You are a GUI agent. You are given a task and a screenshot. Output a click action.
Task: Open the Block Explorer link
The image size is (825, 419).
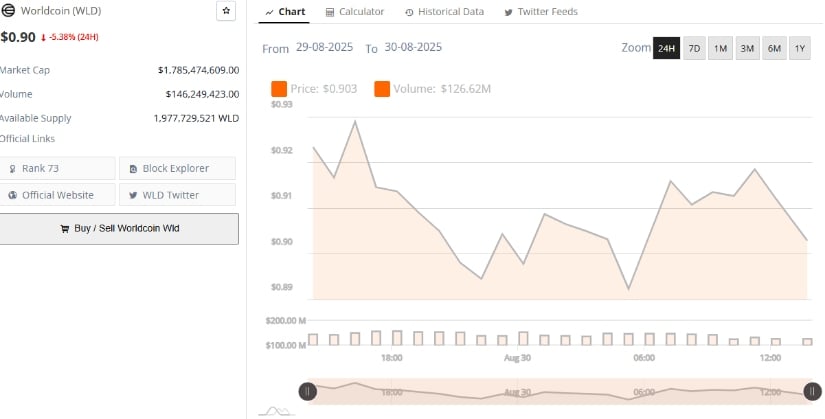click(x=177, y=168)
